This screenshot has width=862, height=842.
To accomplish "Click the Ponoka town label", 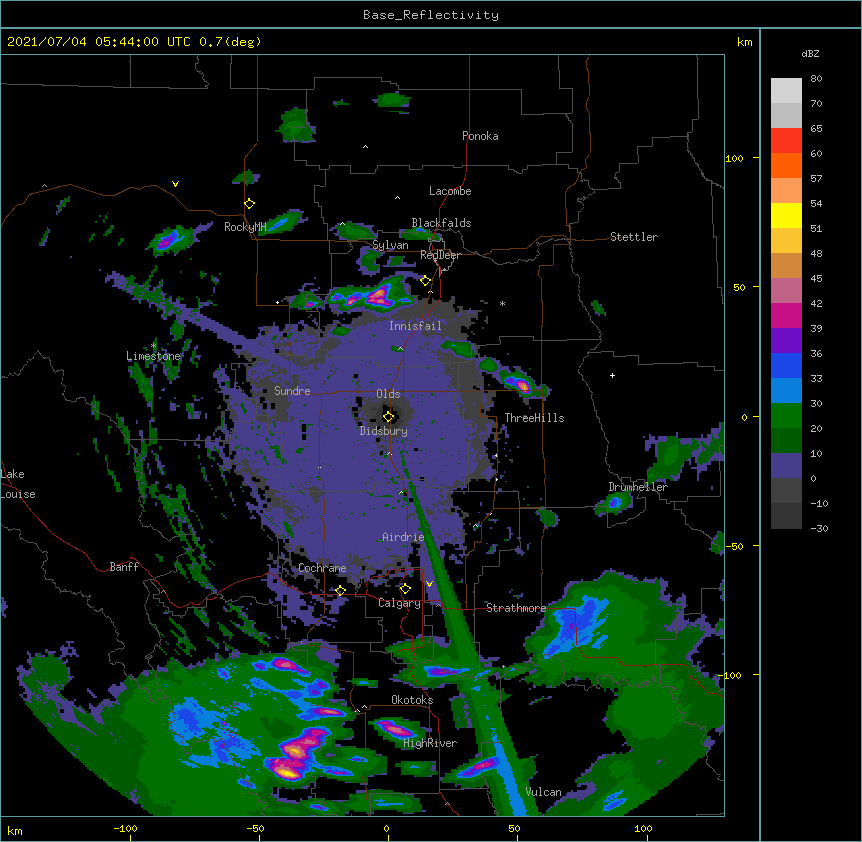I will point(480,136).
